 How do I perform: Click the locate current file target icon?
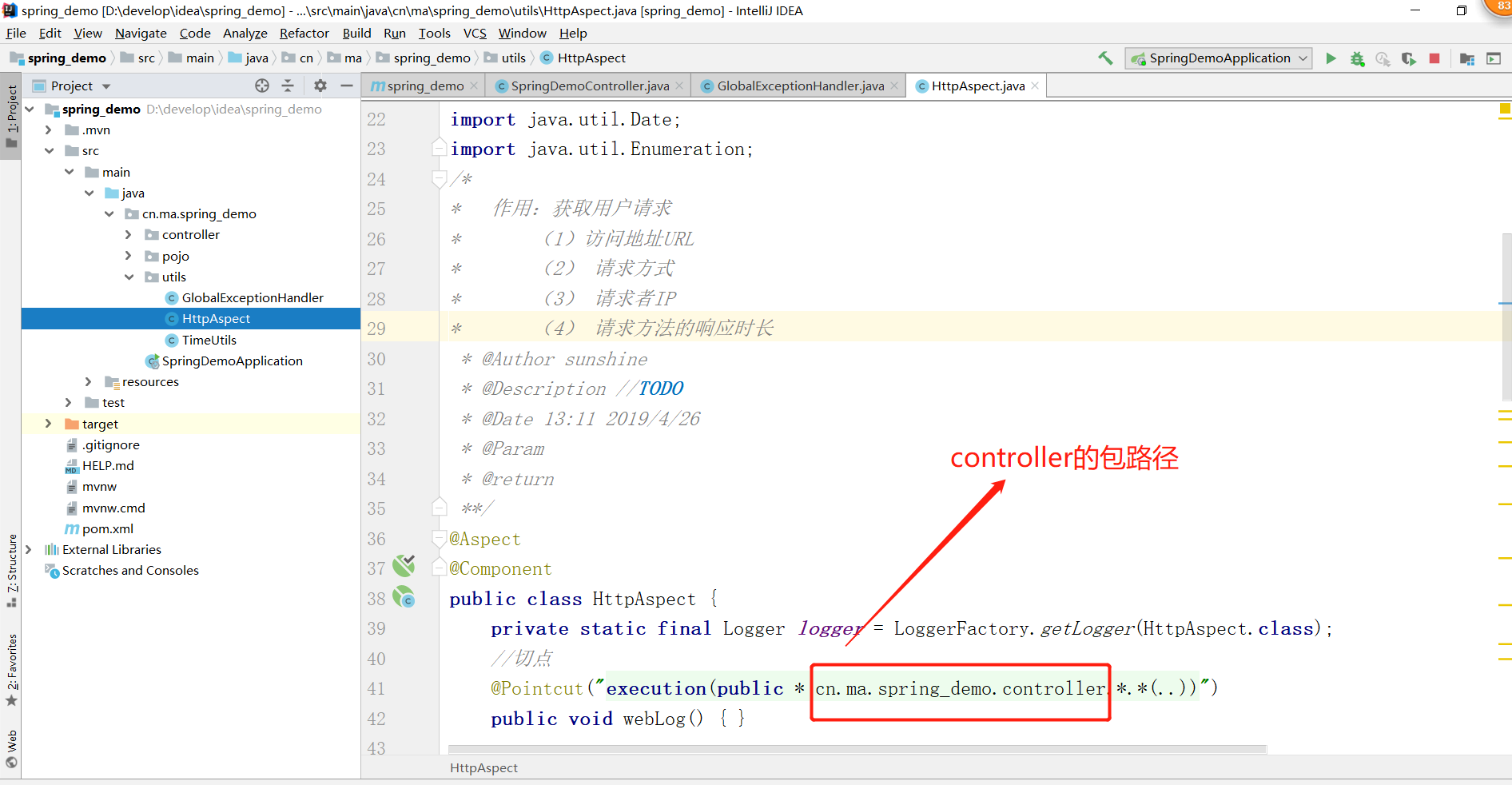tap(262, 86)
